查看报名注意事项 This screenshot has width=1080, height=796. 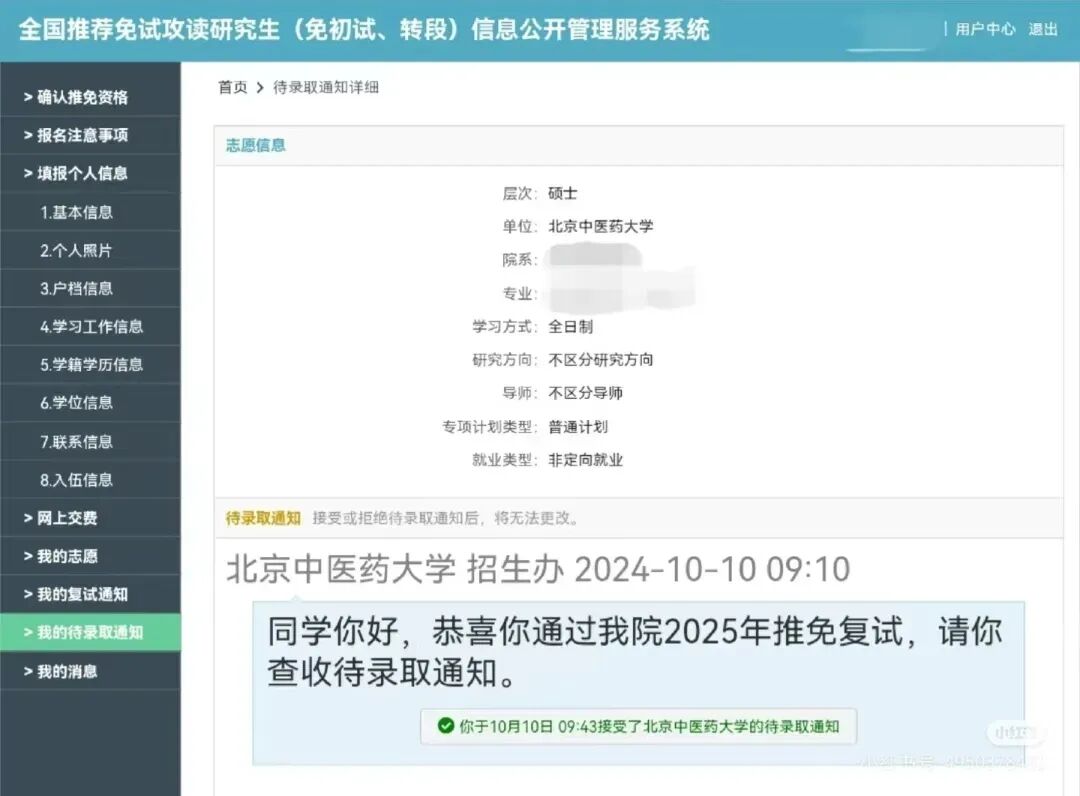(78, 135)
